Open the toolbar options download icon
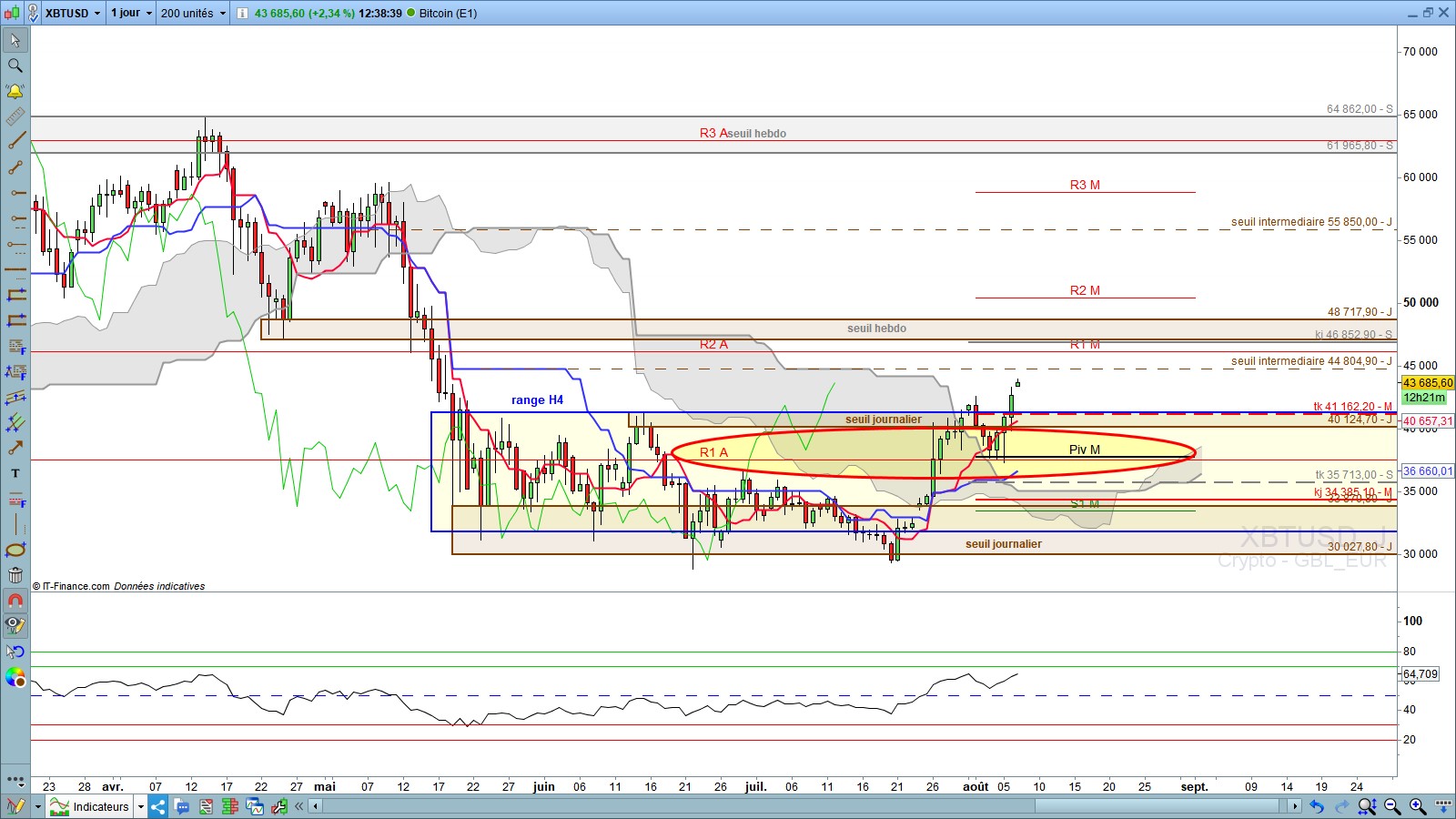Image resolution: width=1456 pixels, height=819 pixels. click(x=1443, y=806)
